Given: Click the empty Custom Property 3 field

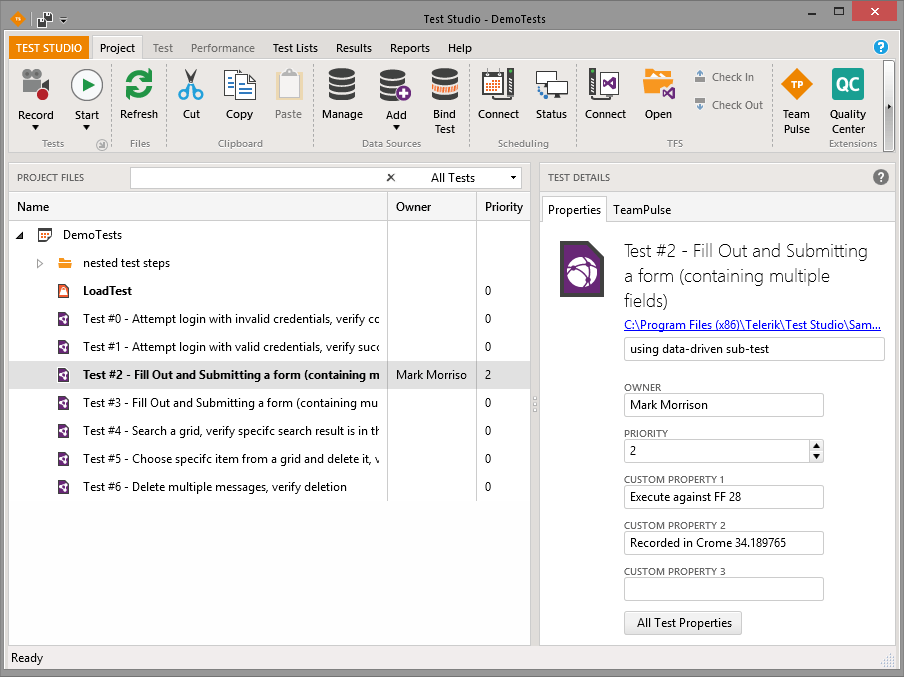Looking at the screenshot, I should (x=724, y=589).
